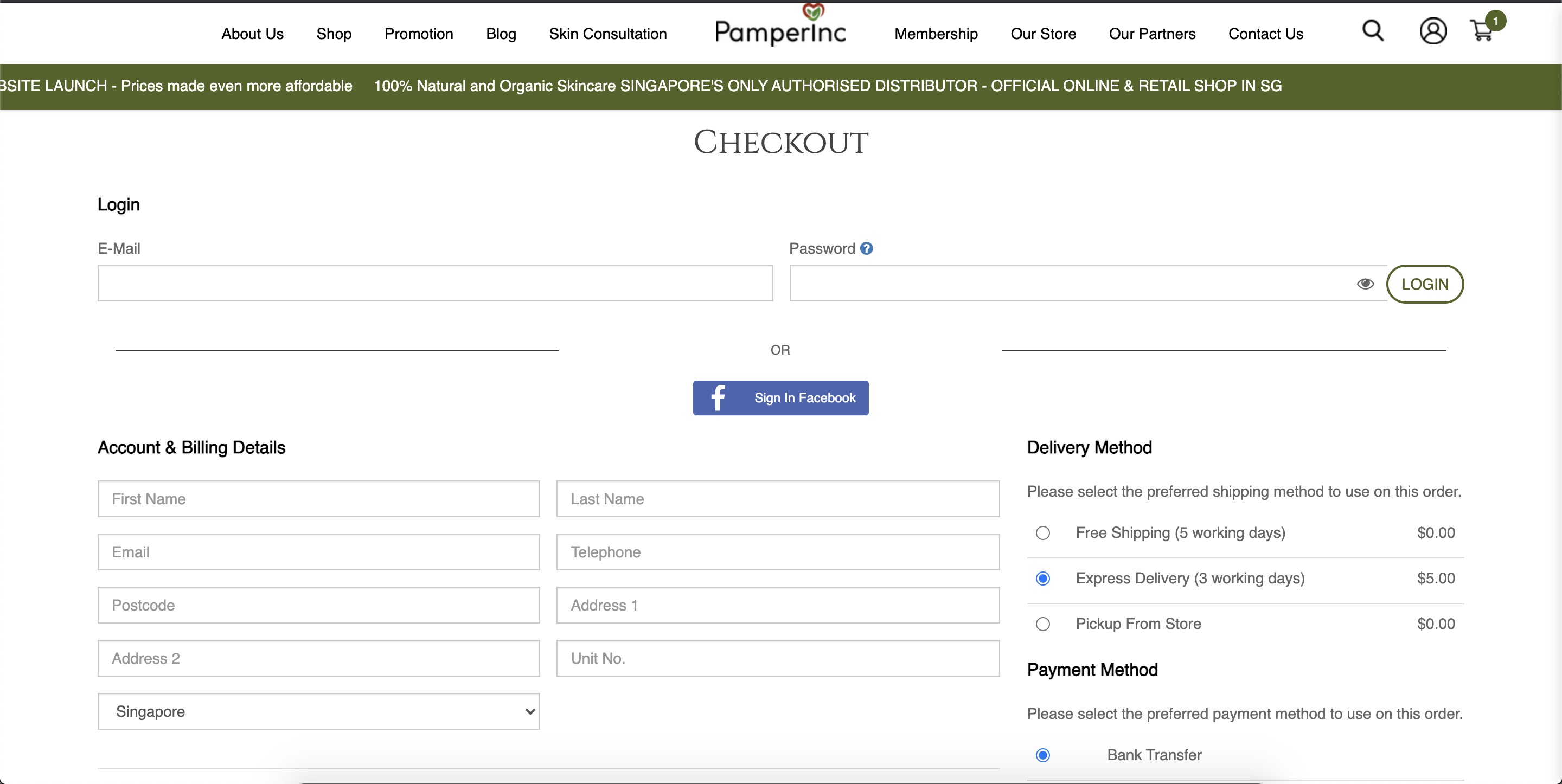
Task: Open Skin Consultation page
Action: [607, 34]
